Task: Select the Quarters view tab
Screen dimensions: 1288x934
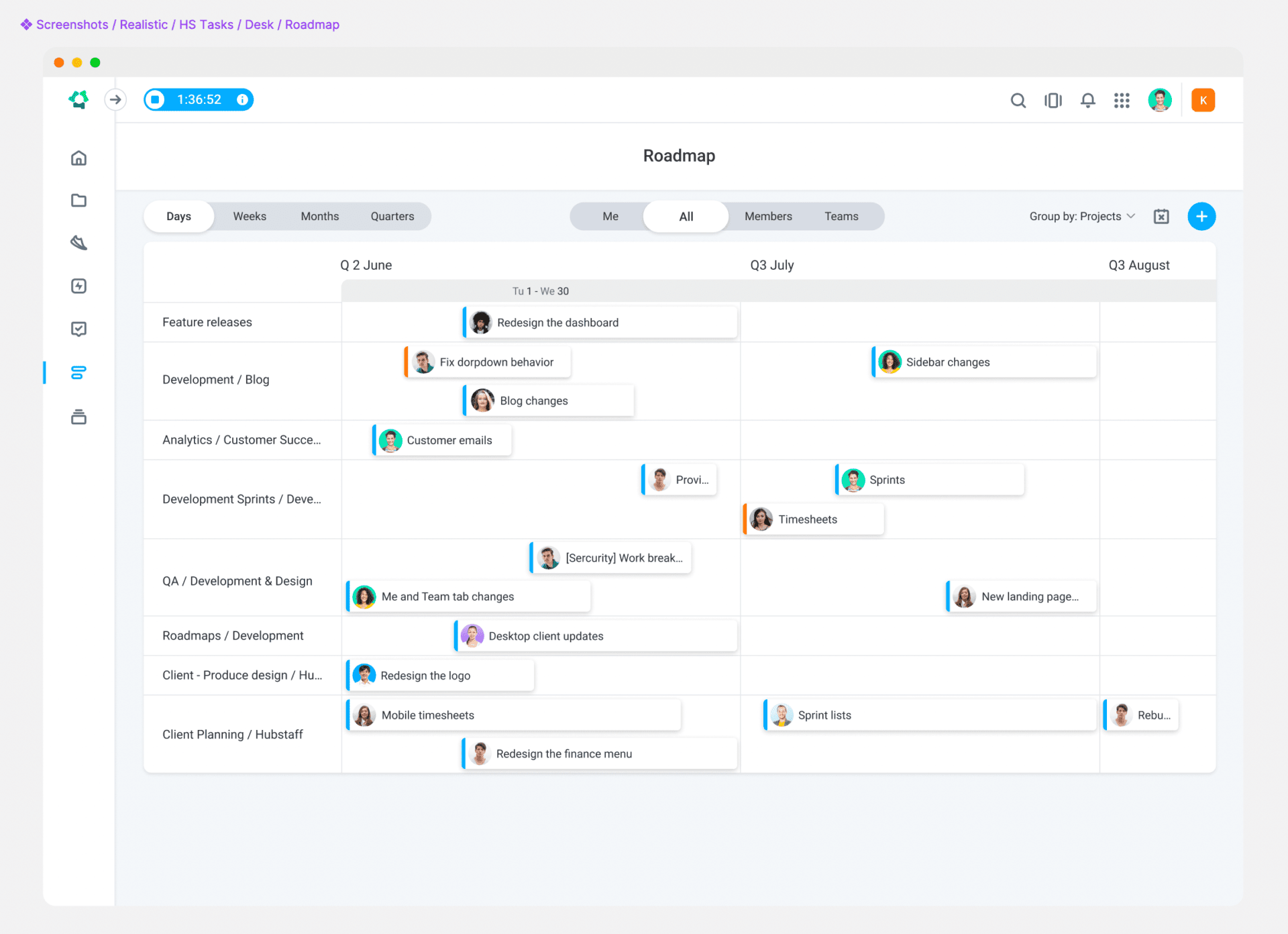Action: pyautogui.click(x=392, y=216)
